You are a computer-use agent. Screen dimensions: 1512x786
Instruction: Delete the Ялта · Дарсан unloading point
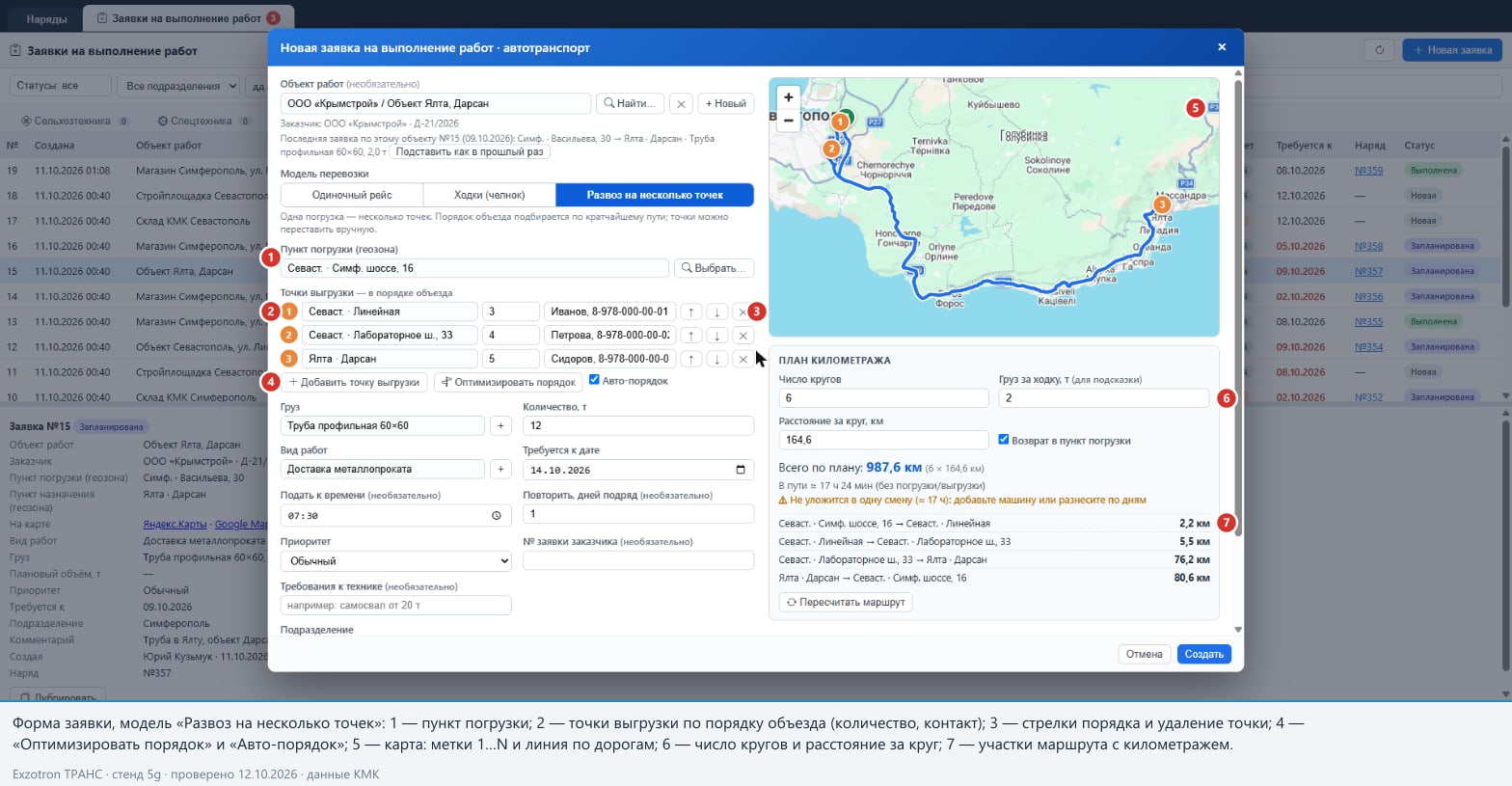pyautogui.click(x=742, y=359)
